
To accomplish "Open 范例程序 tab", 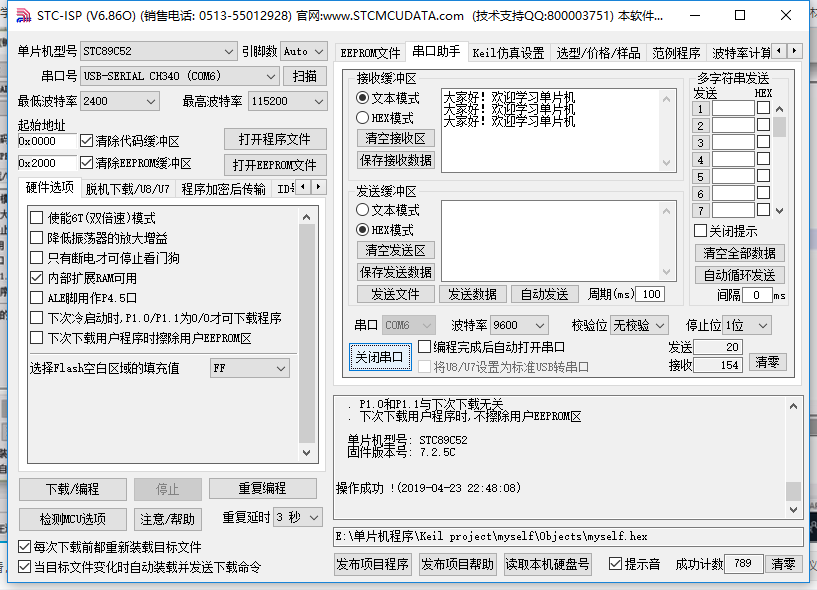I will click(676, 53).
